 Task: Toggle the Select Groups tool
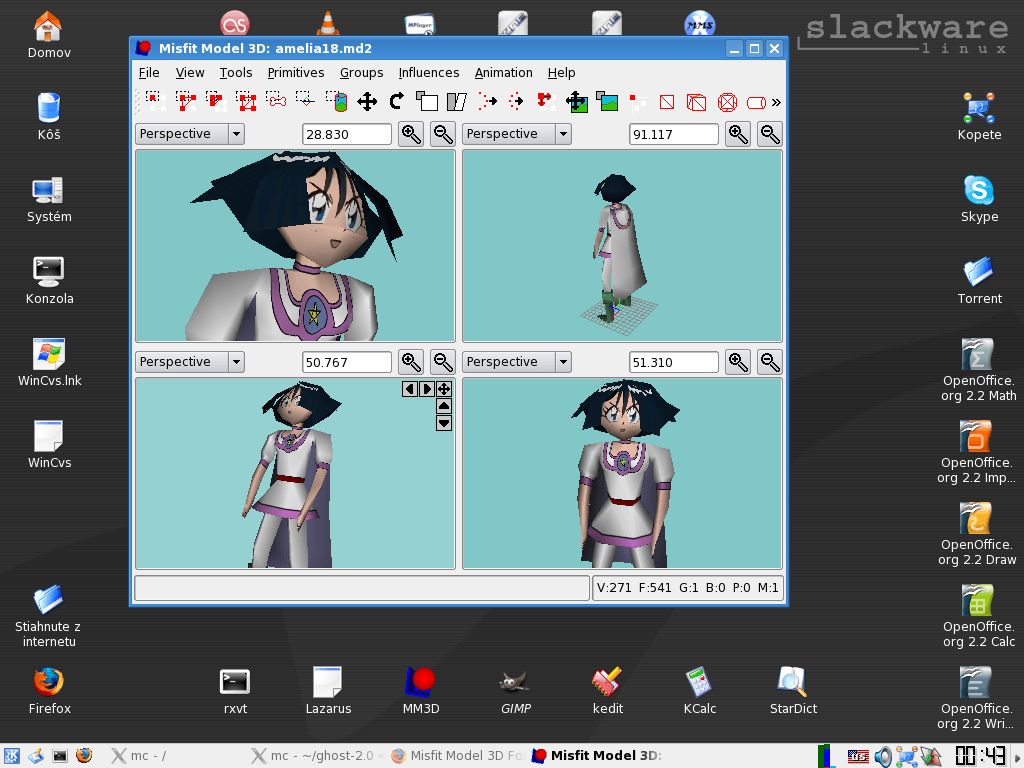click(x=246, y=101)
